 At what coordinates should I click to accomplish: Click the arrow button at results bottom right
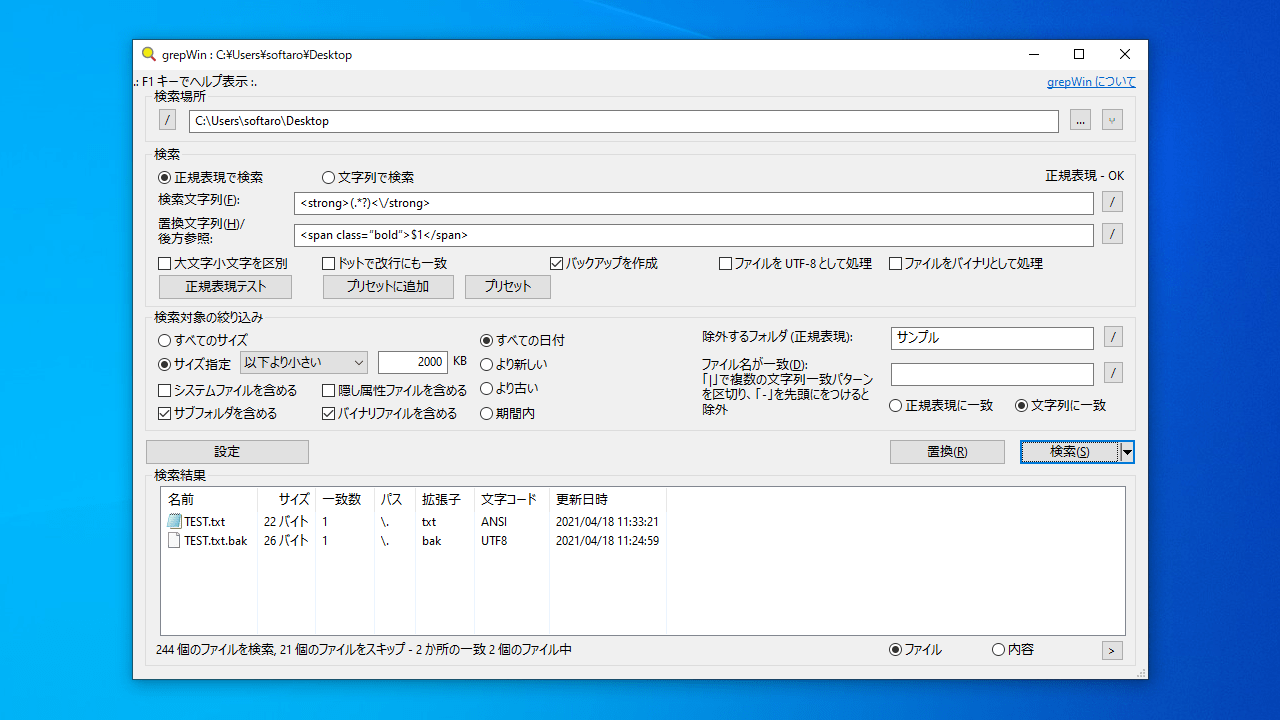point(1112,651)
